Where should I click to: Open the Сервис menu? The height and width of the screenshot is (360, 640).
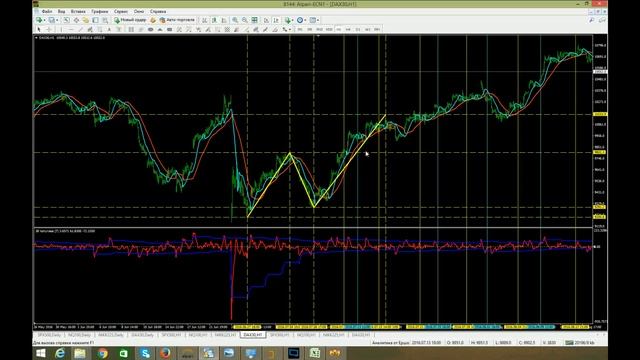tap(121, 11)
